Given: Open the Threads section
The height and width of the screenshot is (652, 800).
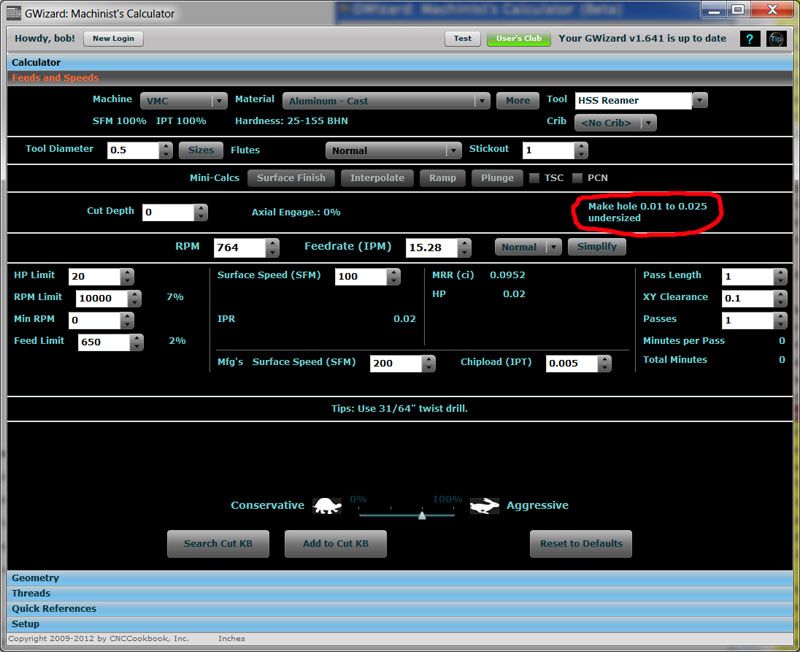Looking at the screenshot, I should 31,593.
